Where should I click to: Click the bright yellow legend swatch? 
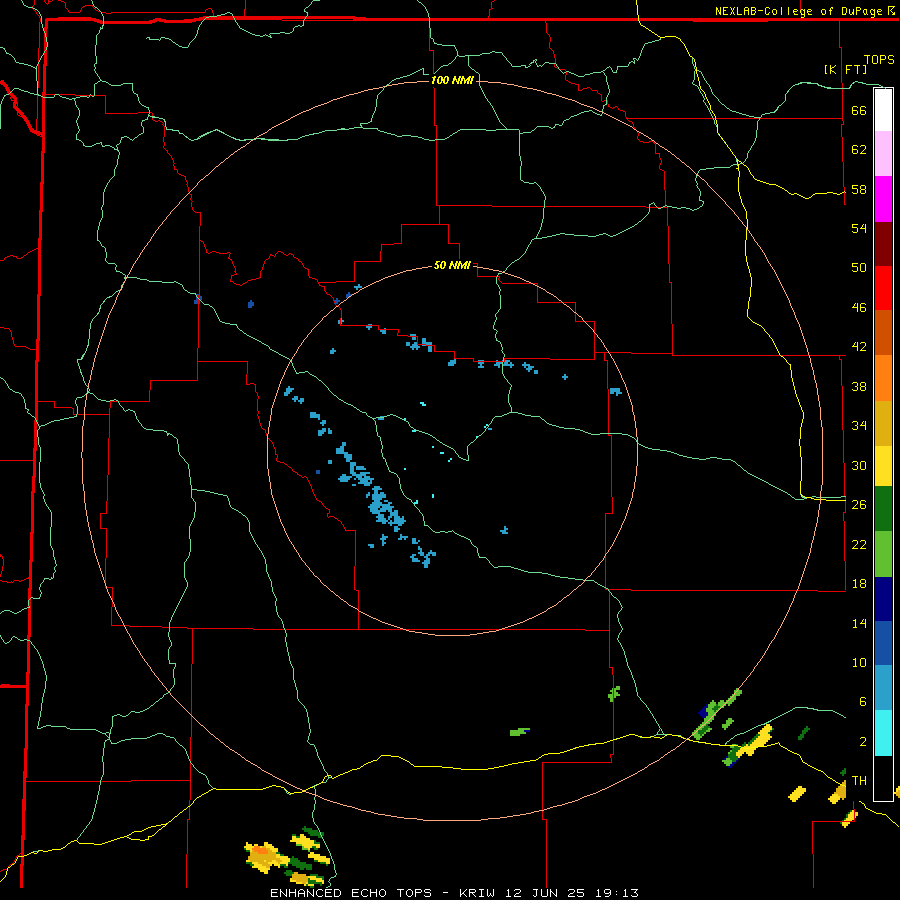(x=883, y=466)
